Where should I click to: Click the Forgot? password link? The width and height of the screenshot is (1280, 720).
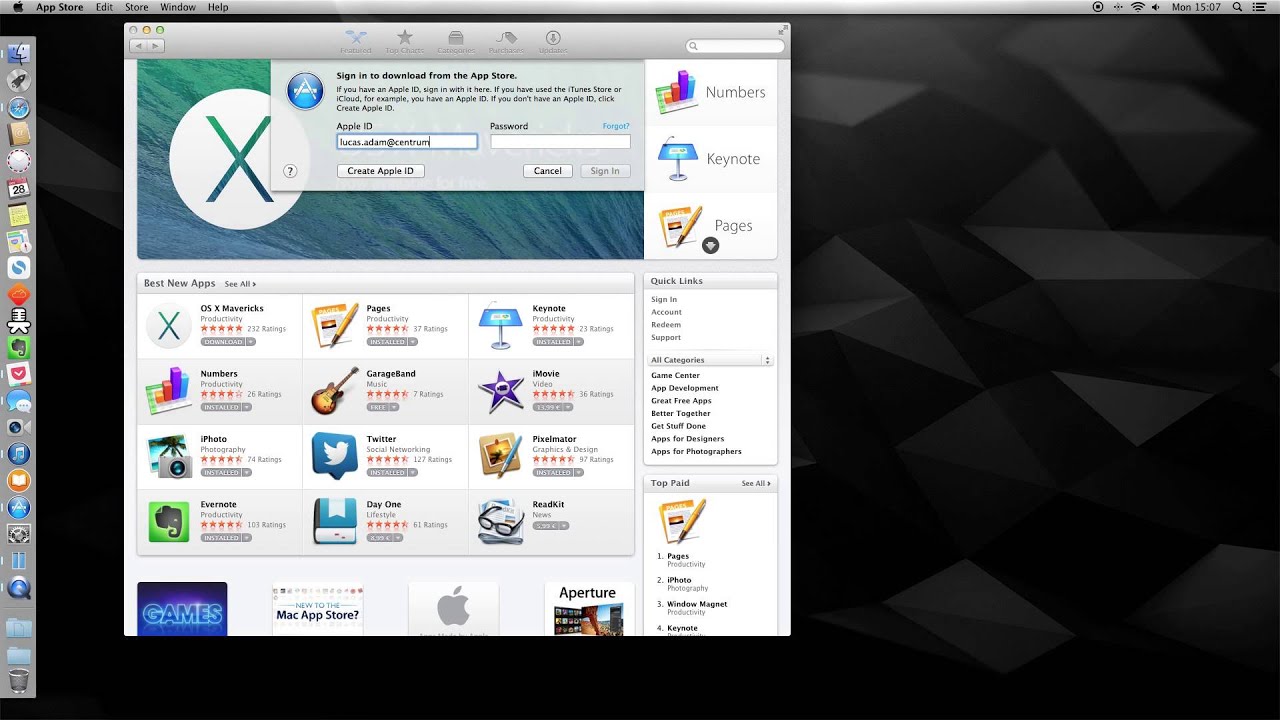616,127
